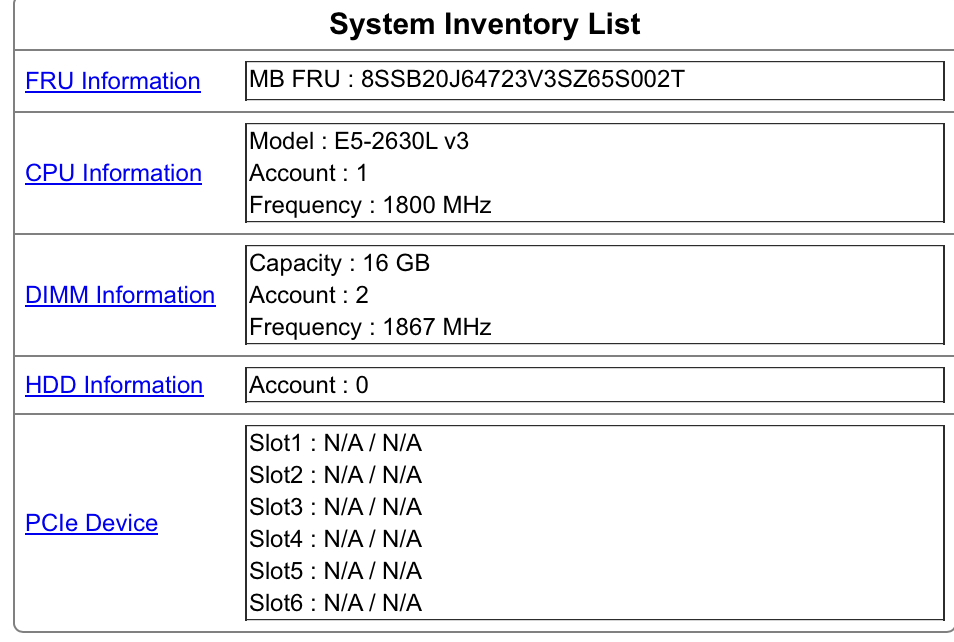The height and width of the screenshot is (642, 954).
Task: Click the CPU Account : 1 line
Action: [308, 173]
